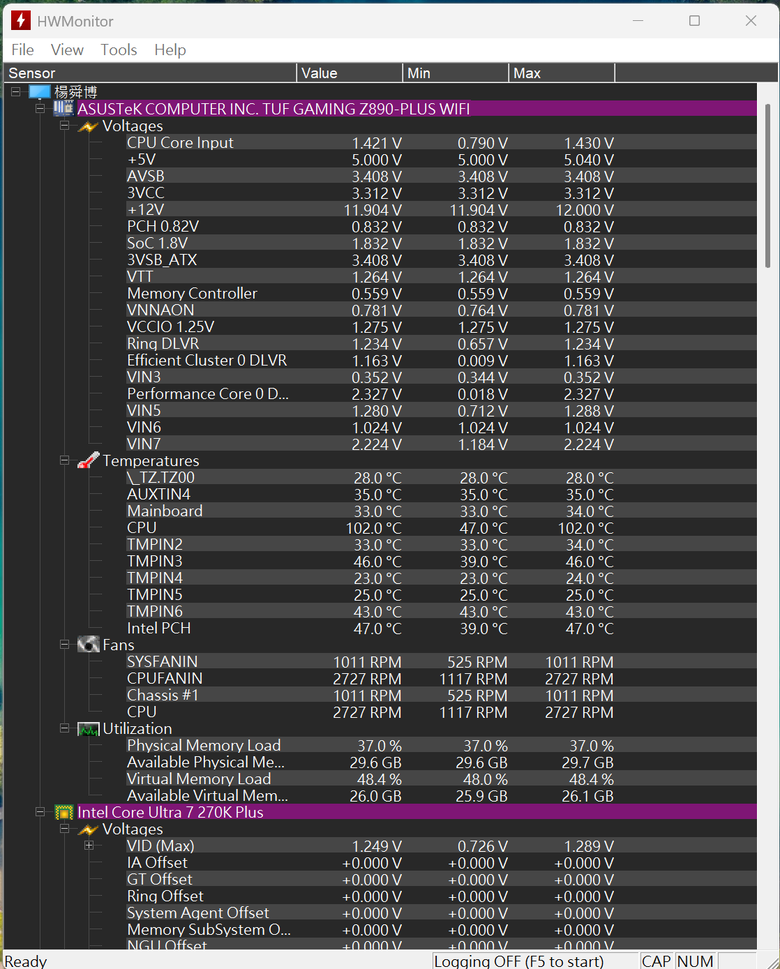Click the Min column header
This screenshot has width=780, height=969.
(x=456, y=73)
